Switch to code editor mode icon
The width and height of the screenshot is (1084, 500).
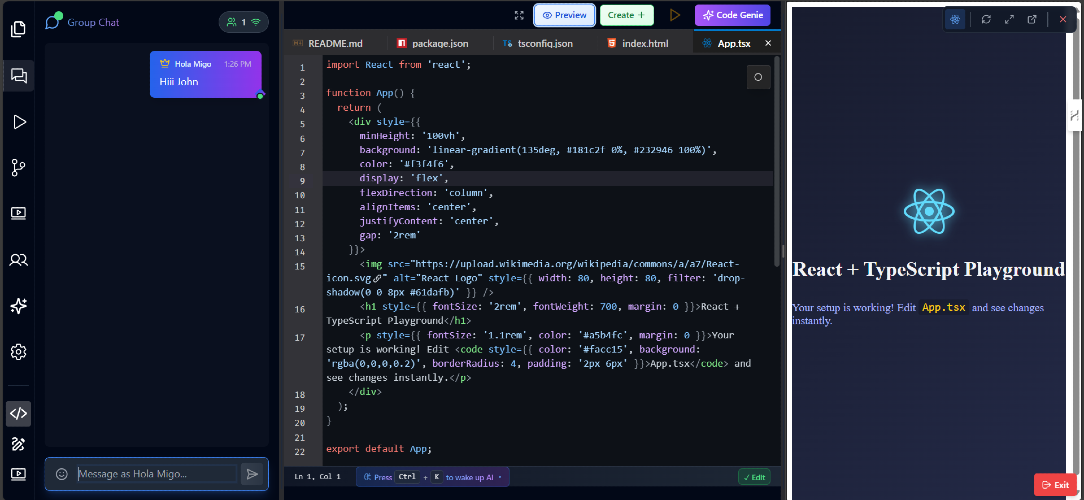[19, 414]
